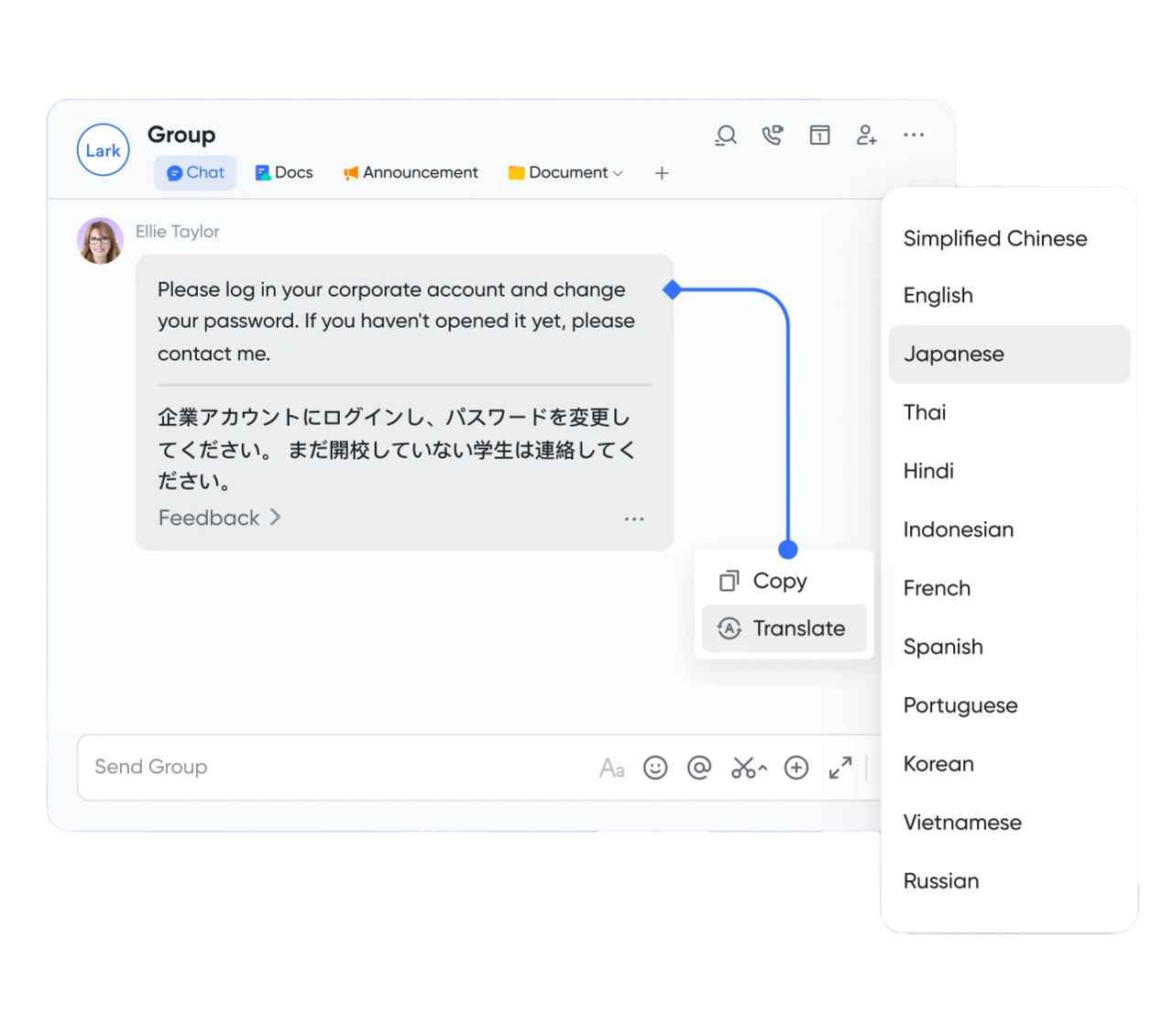The image size is (1173, 1036).
Task: Open the translation Feedback link
Action: [219, 518]
